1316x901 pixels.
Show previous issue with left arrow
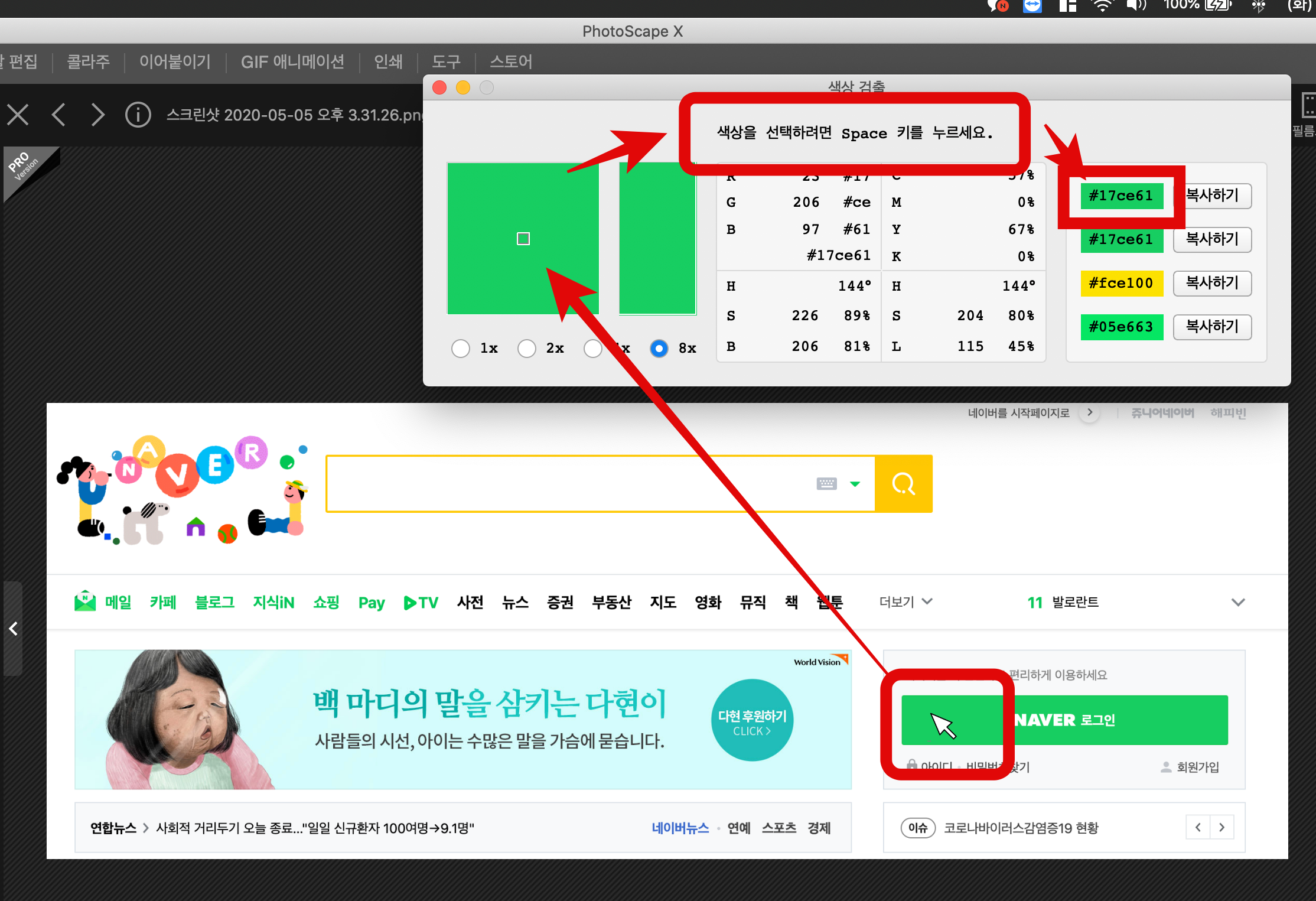click(1198, 827)
